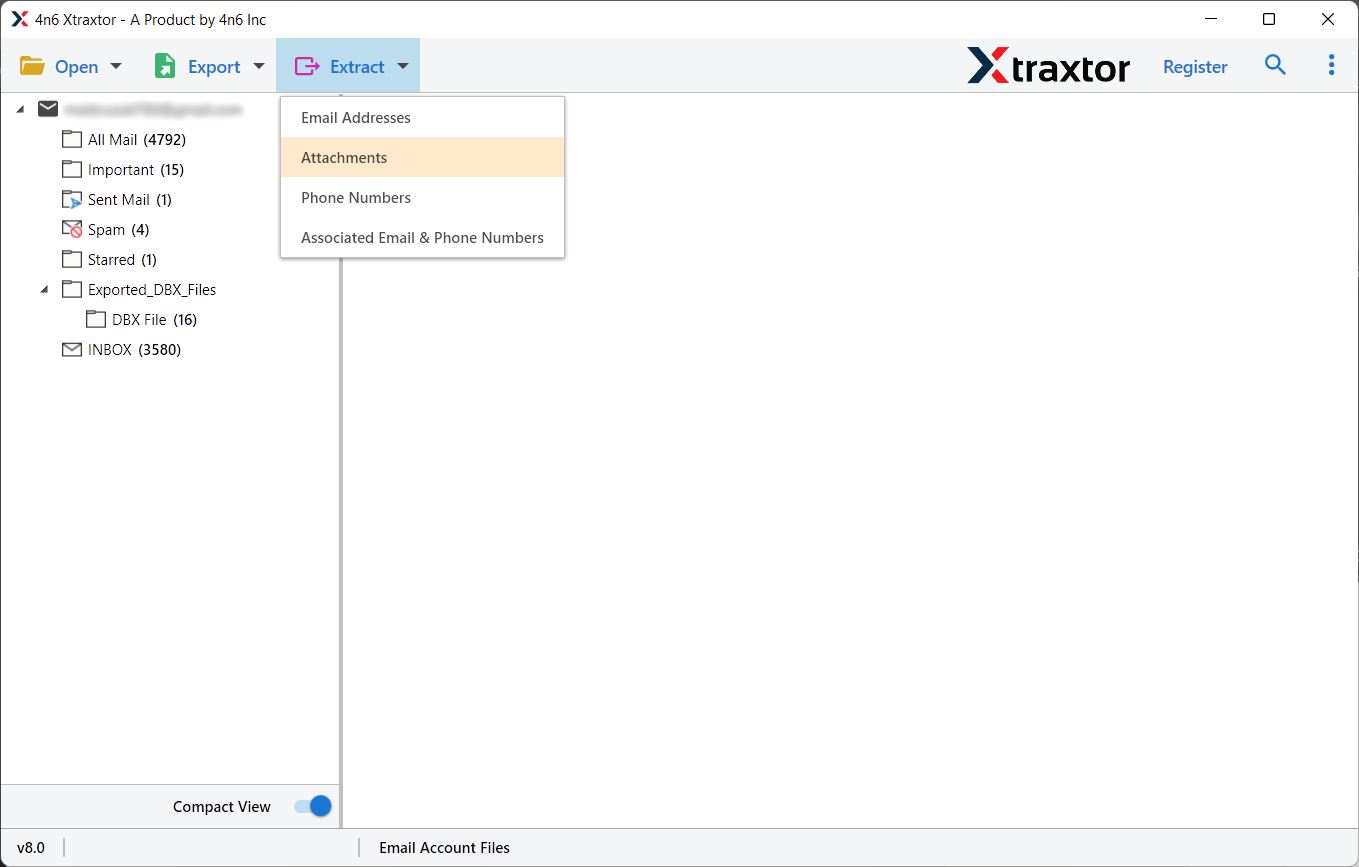Click the Spam folder icon
Screen dimensions: 1359x867
(x=73, y=229)
